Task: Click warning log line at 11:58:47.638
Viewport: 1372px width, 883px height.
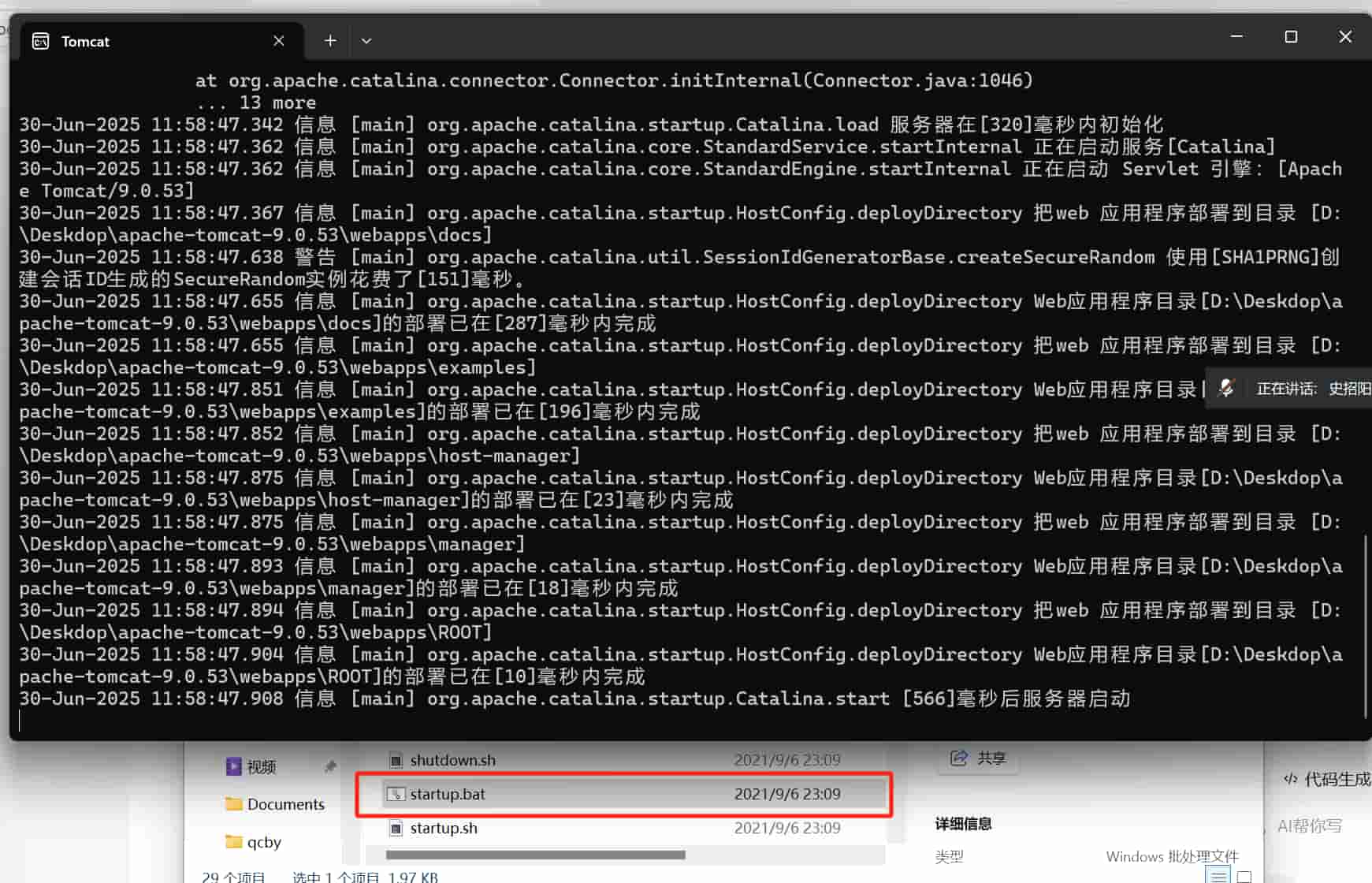Action: point(681,268)
